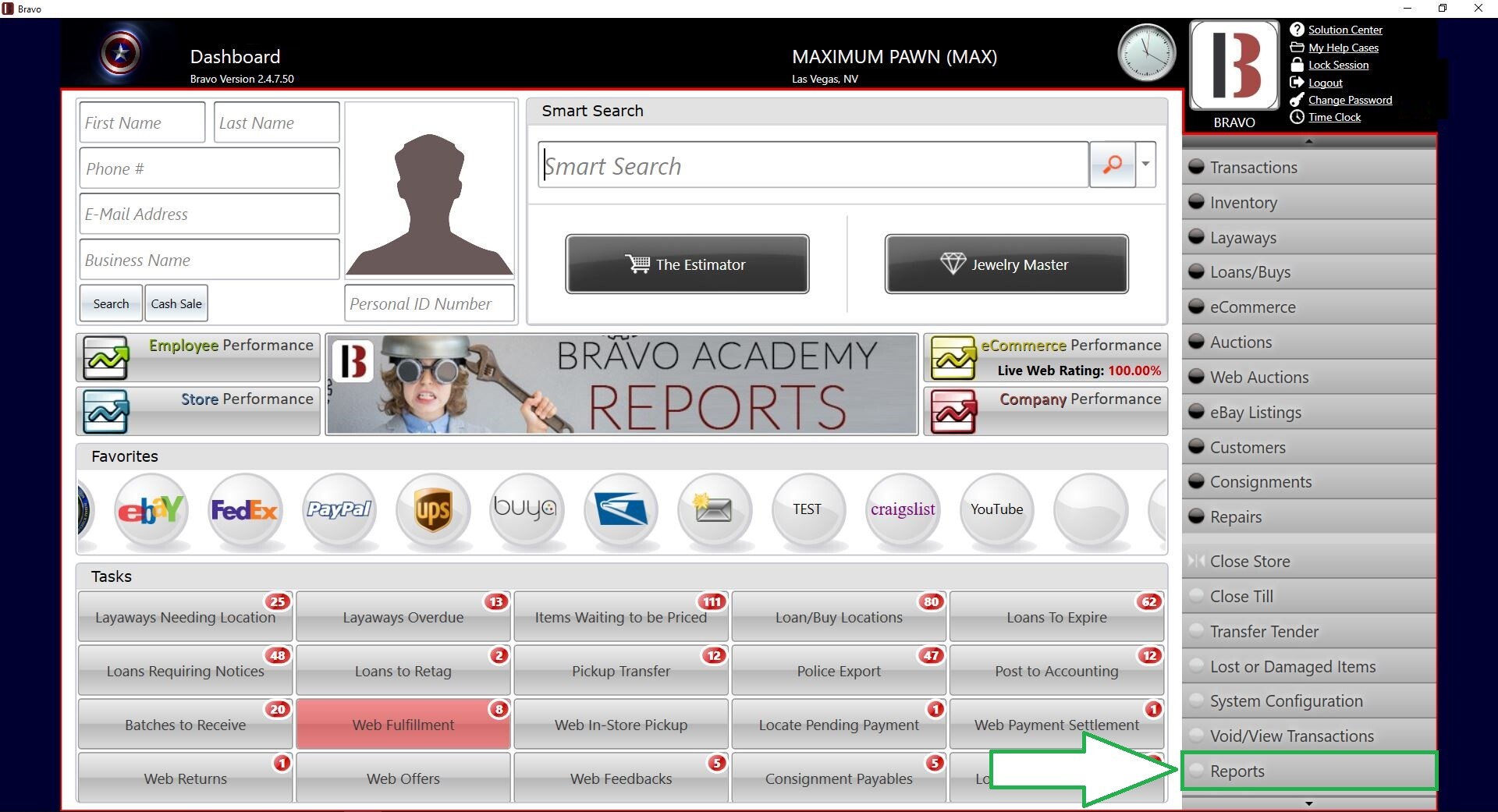Open the Layaways menu
Viewport: 1498px width, 812px height.
1309,237
